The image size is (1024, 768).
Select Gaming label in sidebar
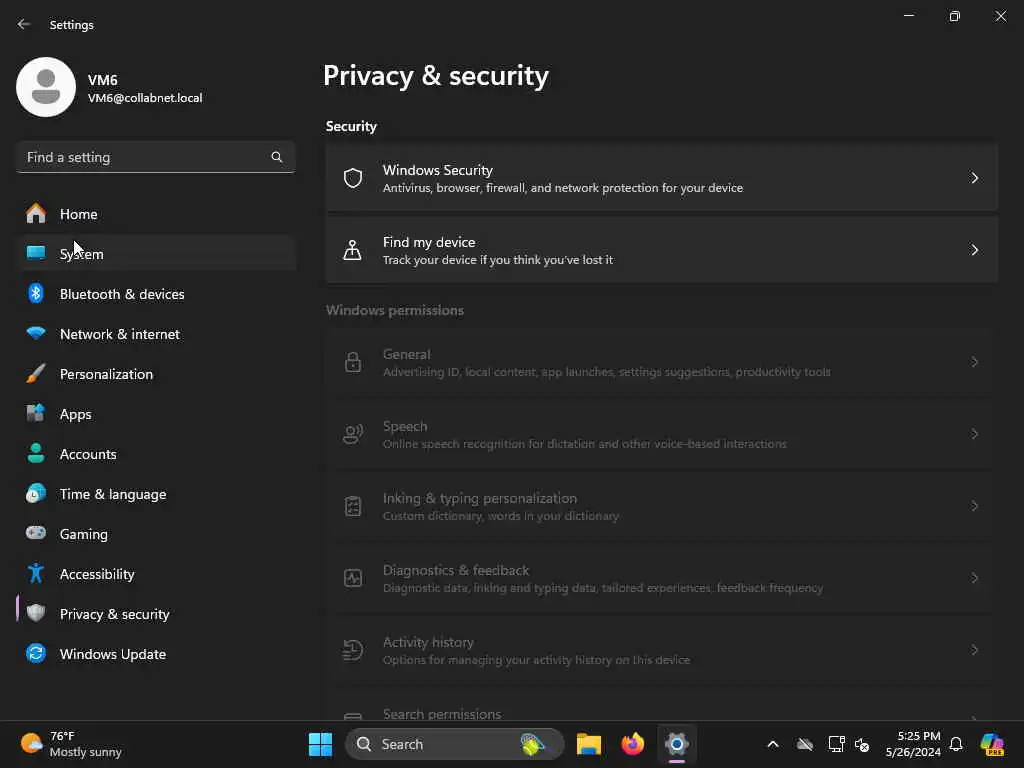(84, 534)
